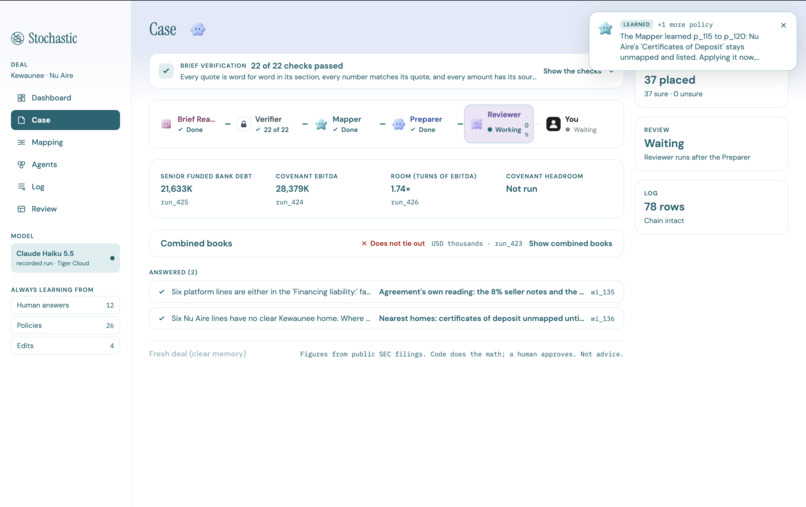Click the Answered (2) section heading
This screenshot has height=507, width=806.
pos(173,272)
